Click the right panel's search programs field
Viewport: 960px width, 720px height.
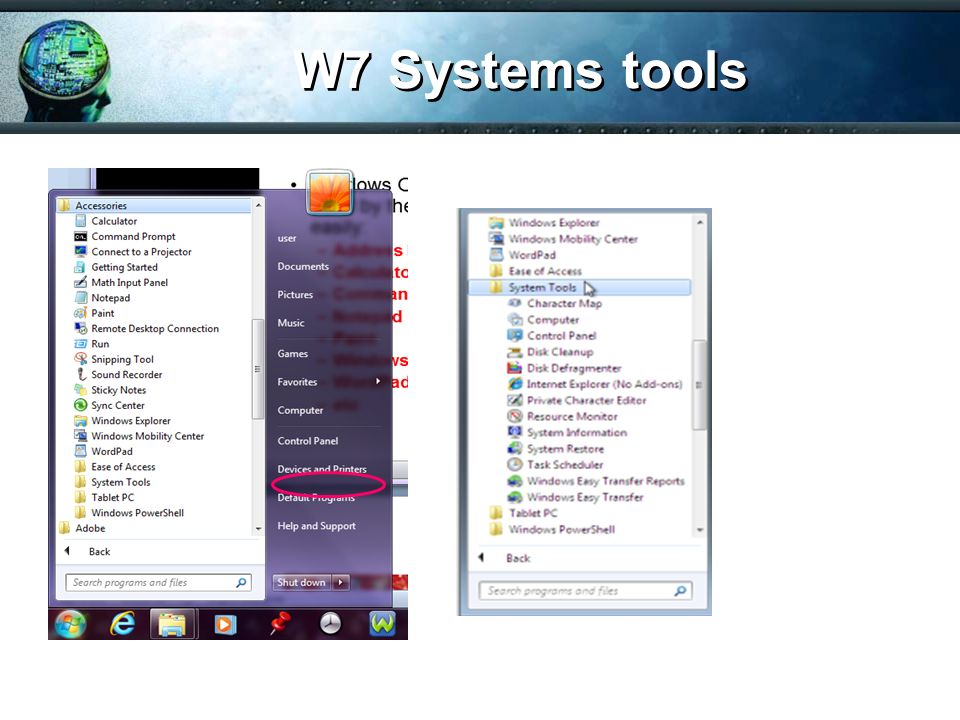(x=585, y=591)
